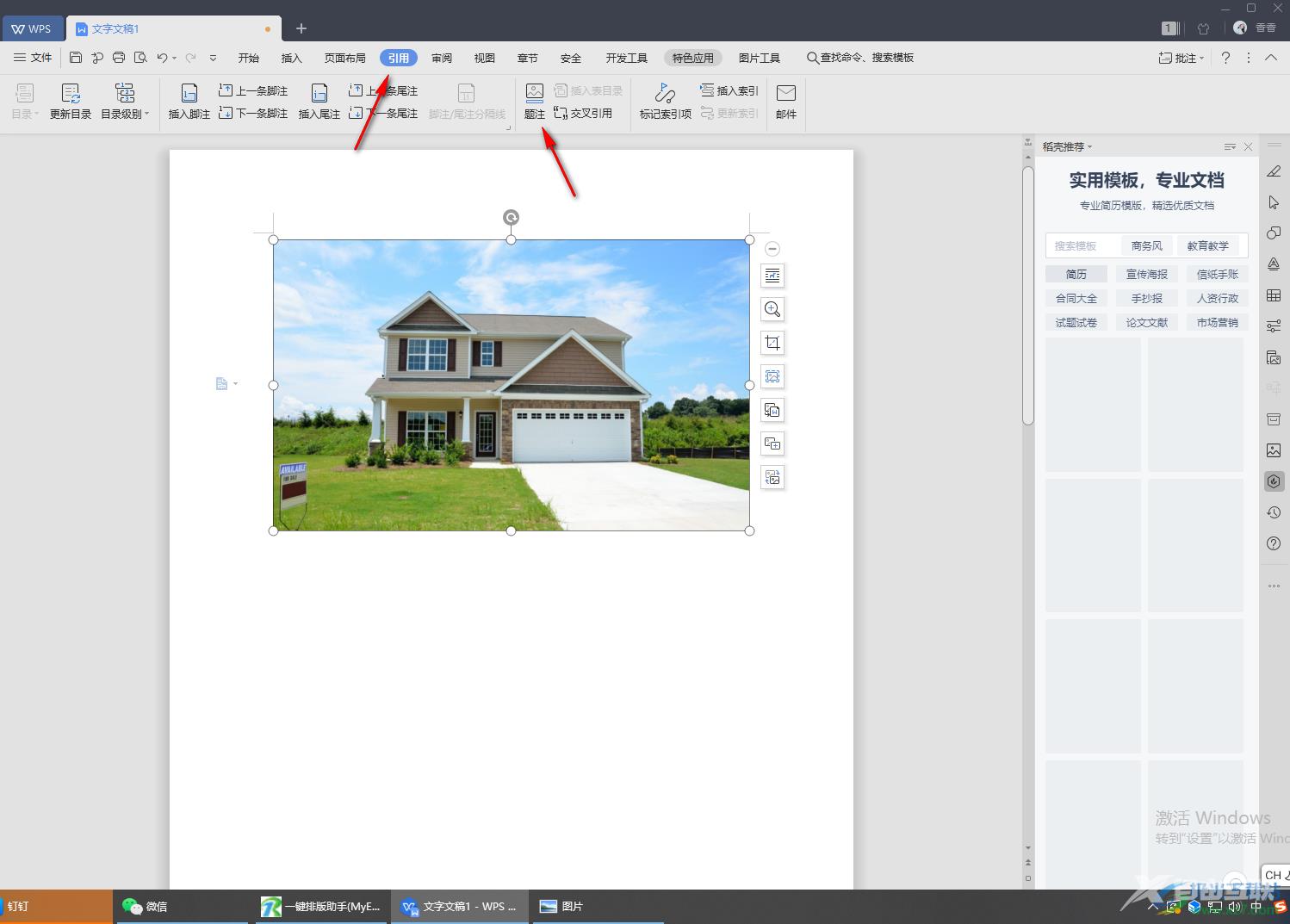This screenshot has width=1290, height=924.
Task: Click the 搜索模板 search field
Action: coord(1083,245)
